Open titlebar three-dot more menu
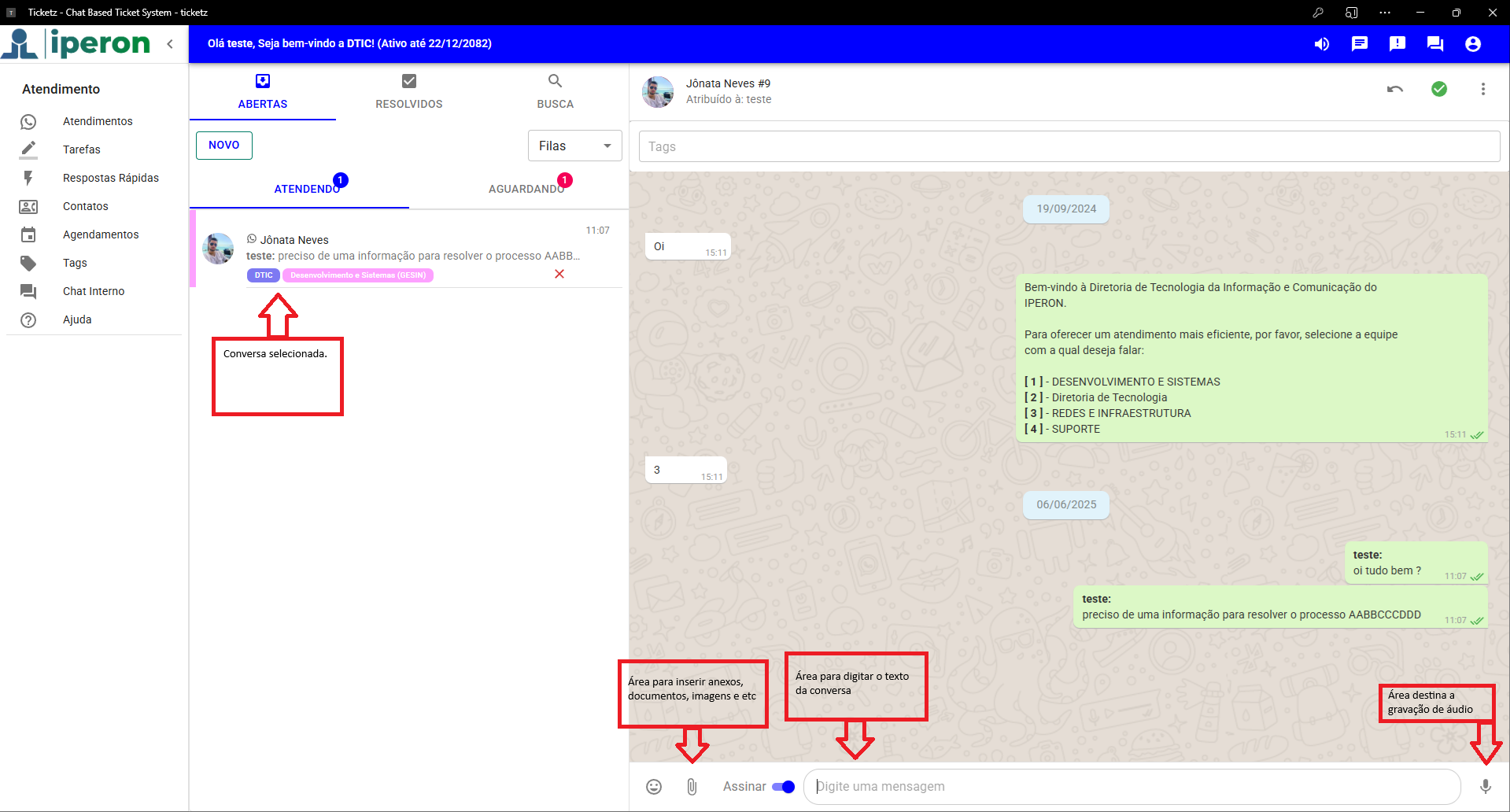Image resolution: width=1510 pixels, height=812 pixels. tap(1385, 13)
